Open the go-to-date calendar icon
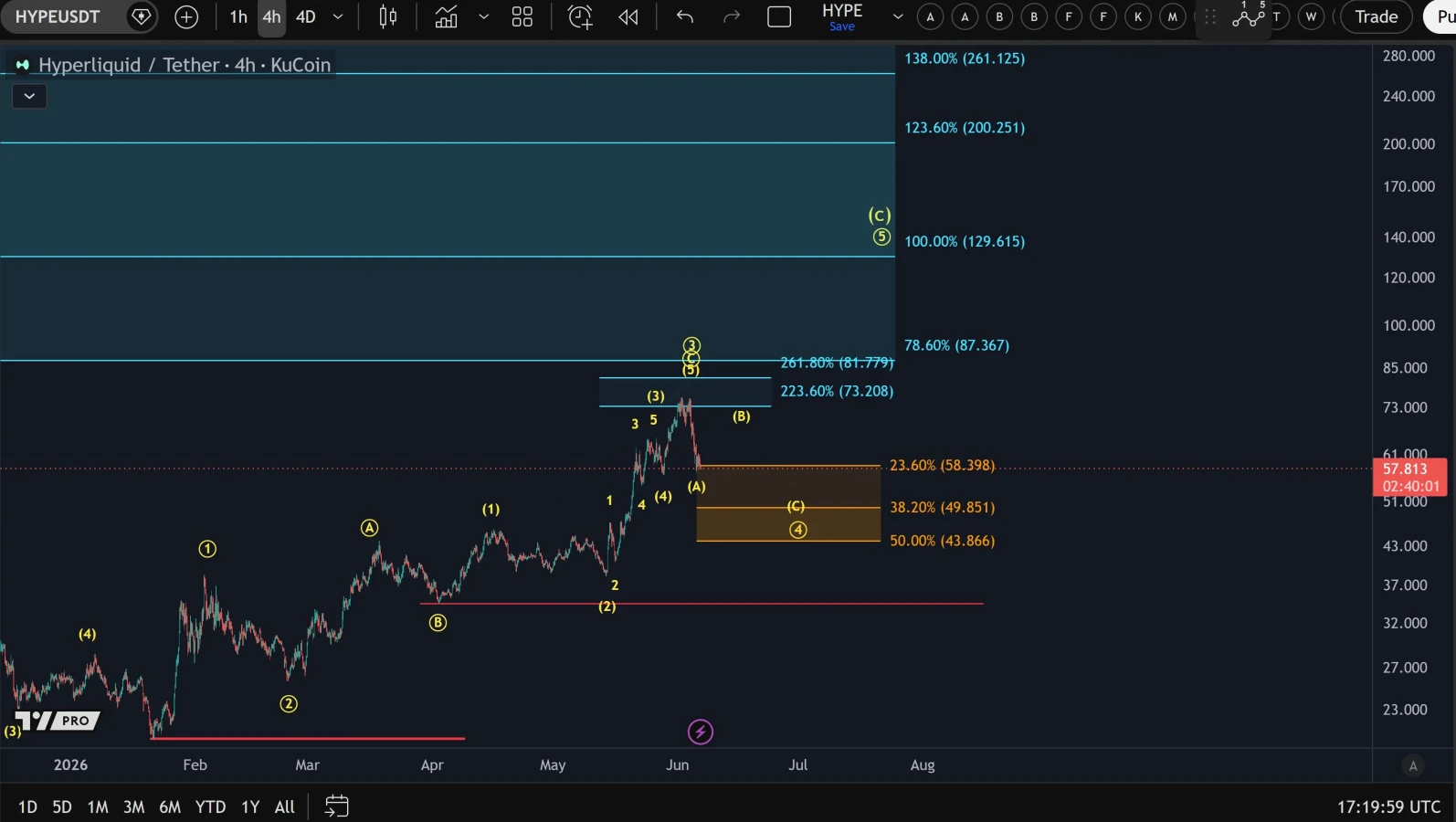The height and width of the screenshot is (822, 1456). 337,806
